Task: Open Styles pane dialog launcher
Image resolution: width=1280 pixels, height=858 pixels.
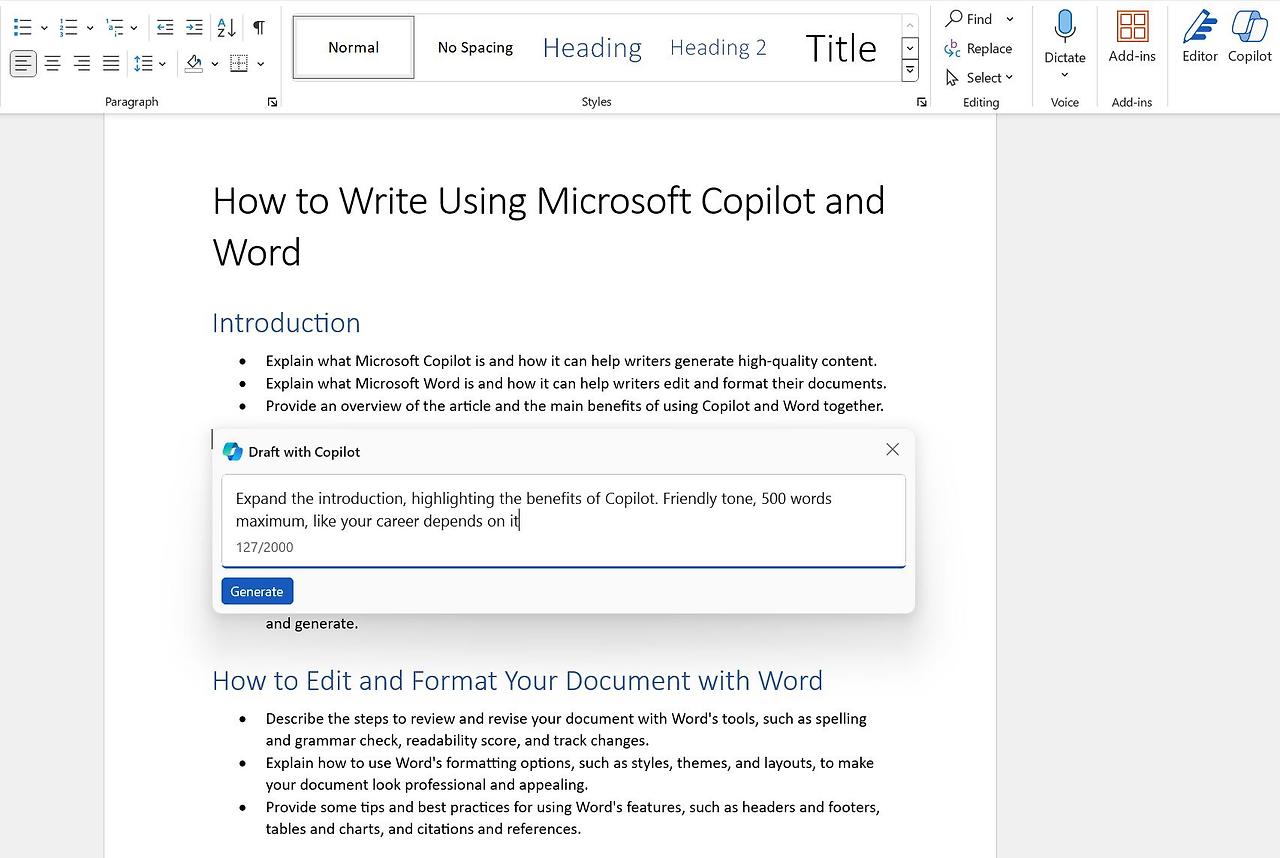Action: pos(922,102)
